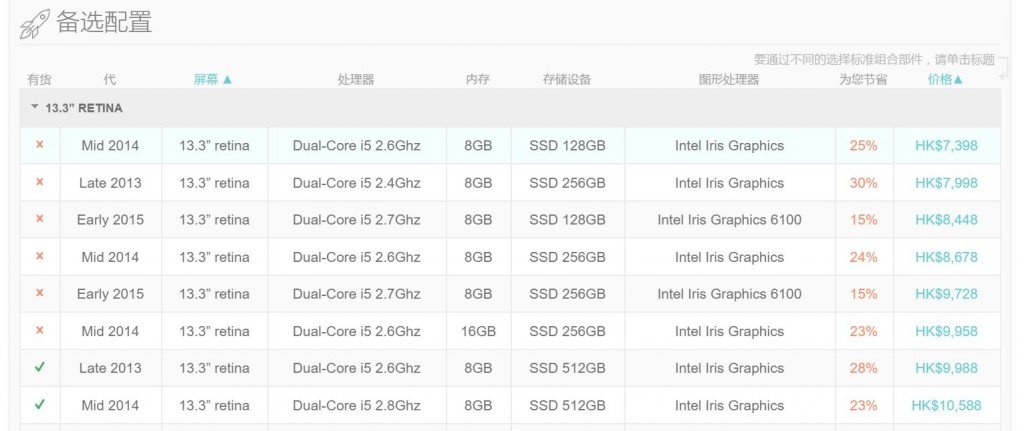Sort by the 为您节省 column header
Viewport: 1024px width, 431px height.
(863, 80)
